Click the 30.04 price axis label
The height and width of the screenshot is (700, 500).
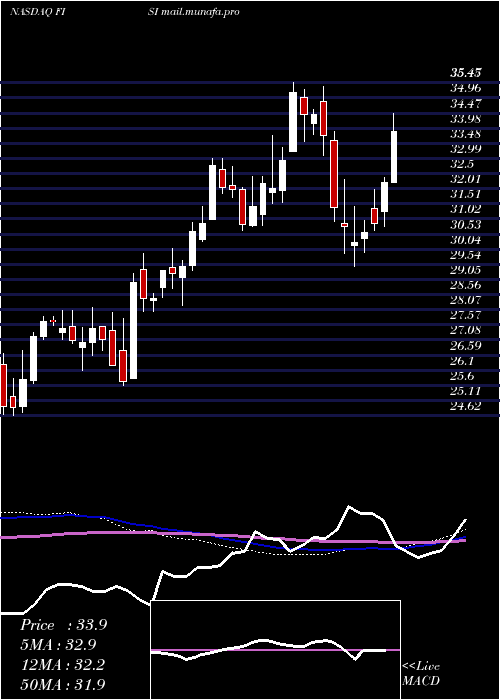coord(467,240)
